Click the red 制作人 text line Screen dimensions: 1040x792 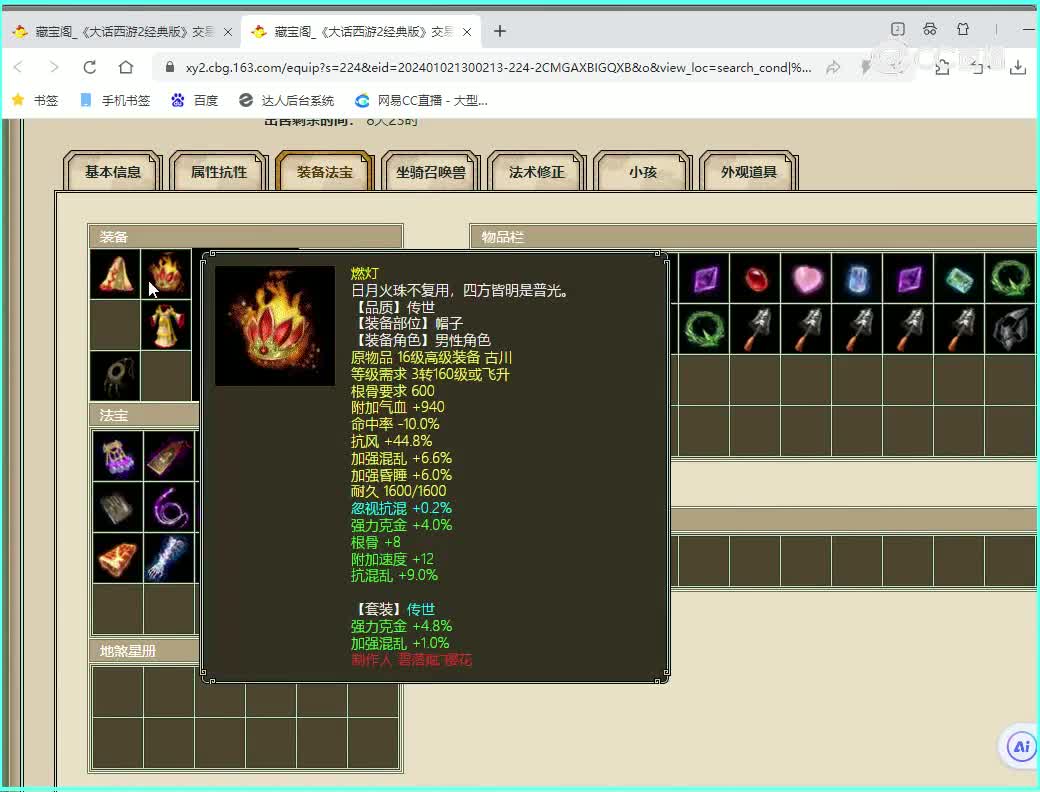coord(411,659)
